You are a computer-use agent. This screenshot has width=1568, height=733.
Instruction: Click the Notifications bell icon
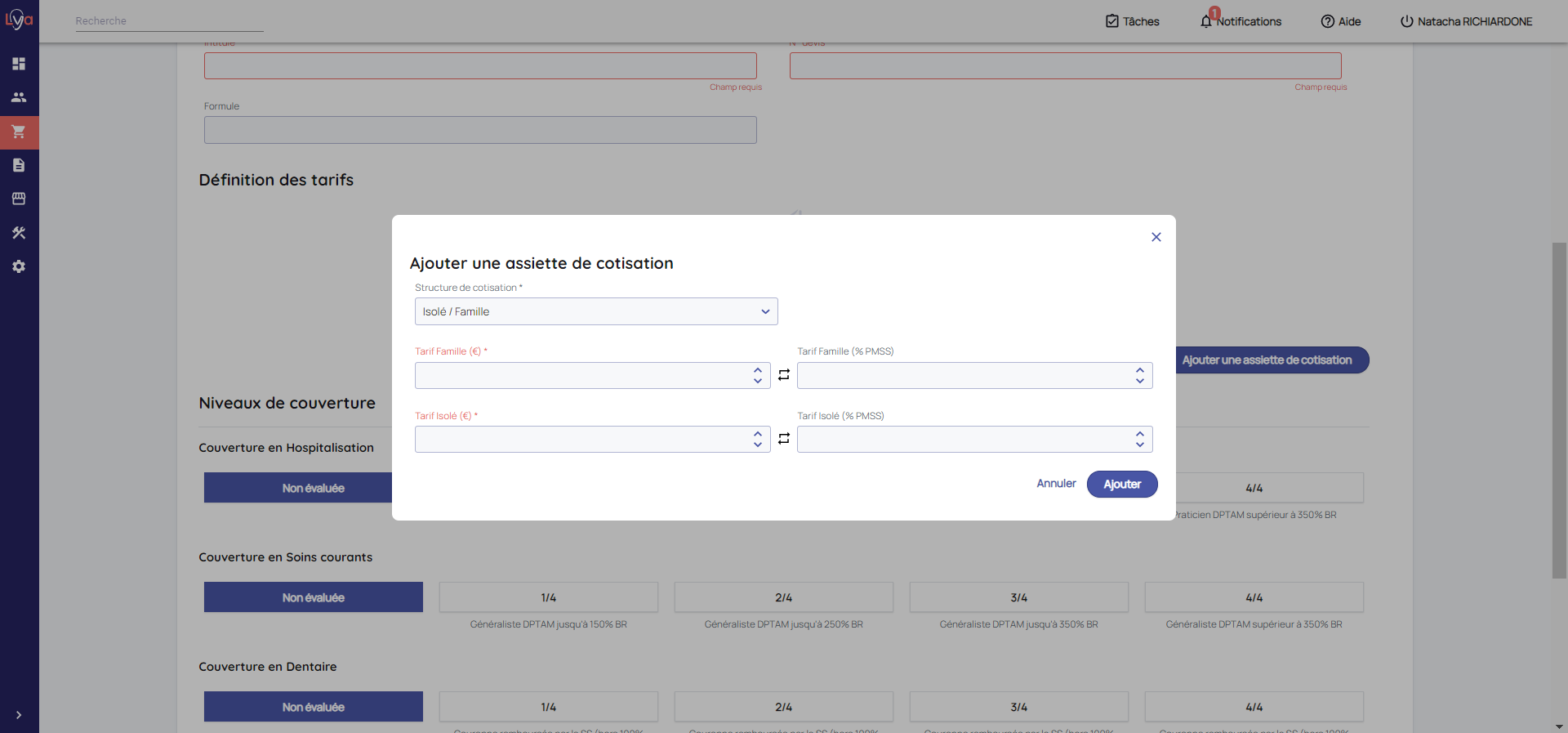pyautogui.click(x=1206, y=21)
